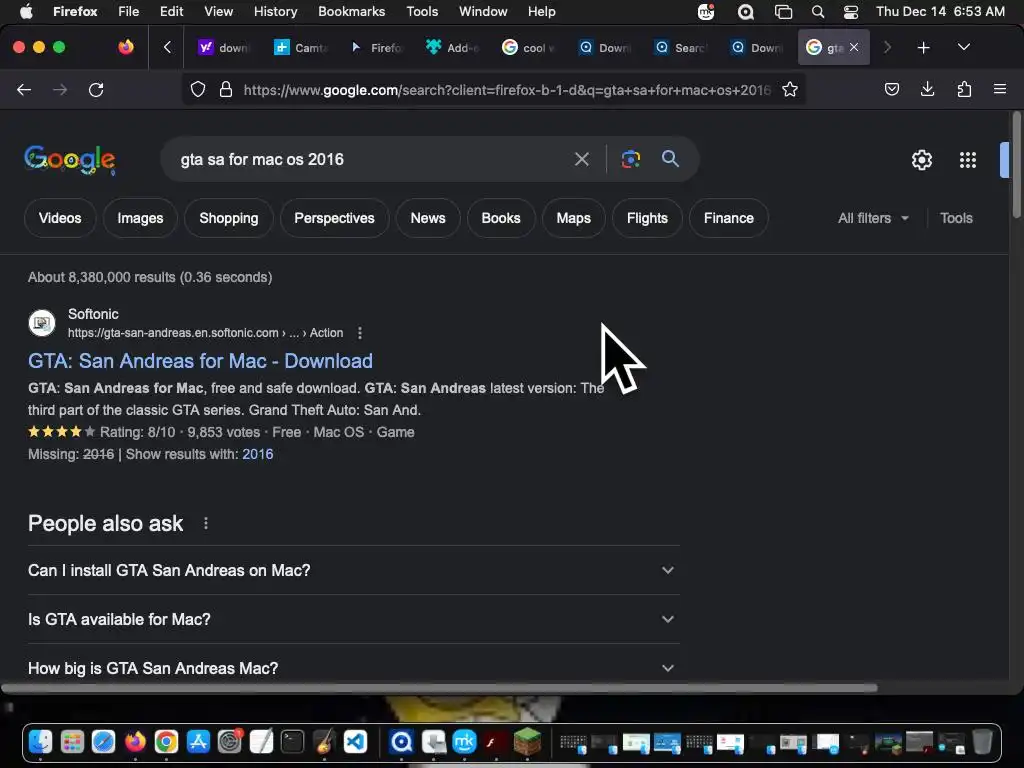
Task: Open the People also ask options dots
Action: pos(206,523)
